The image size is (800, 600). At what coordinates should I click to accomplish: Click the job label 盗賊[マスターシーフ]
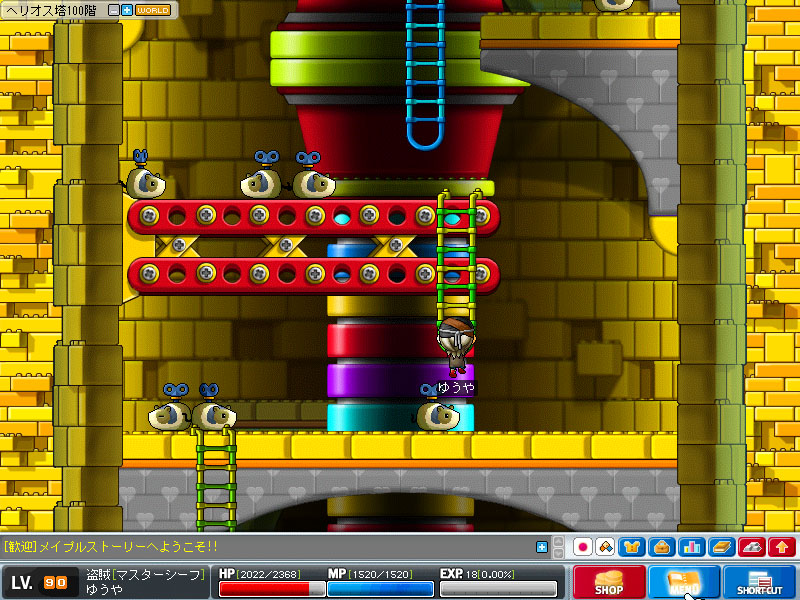(145, 574)
